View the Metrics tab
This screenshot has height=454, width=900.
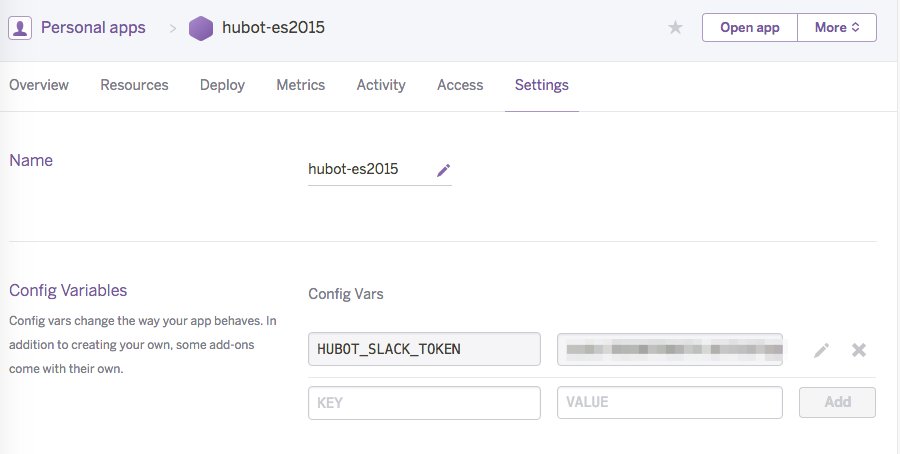point(301,85)
